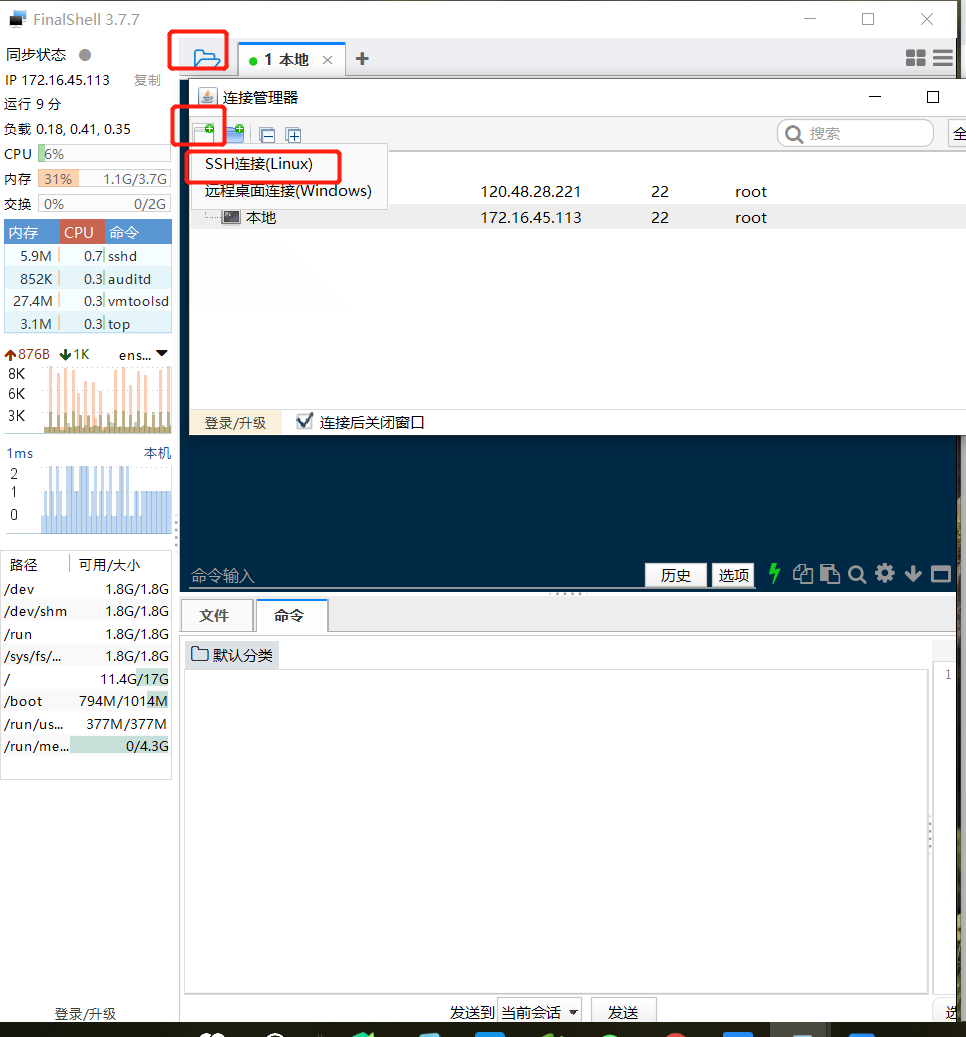Screen dimensions: 966x1037
Task: Click the 发送 button
Action: point(623,1012)
